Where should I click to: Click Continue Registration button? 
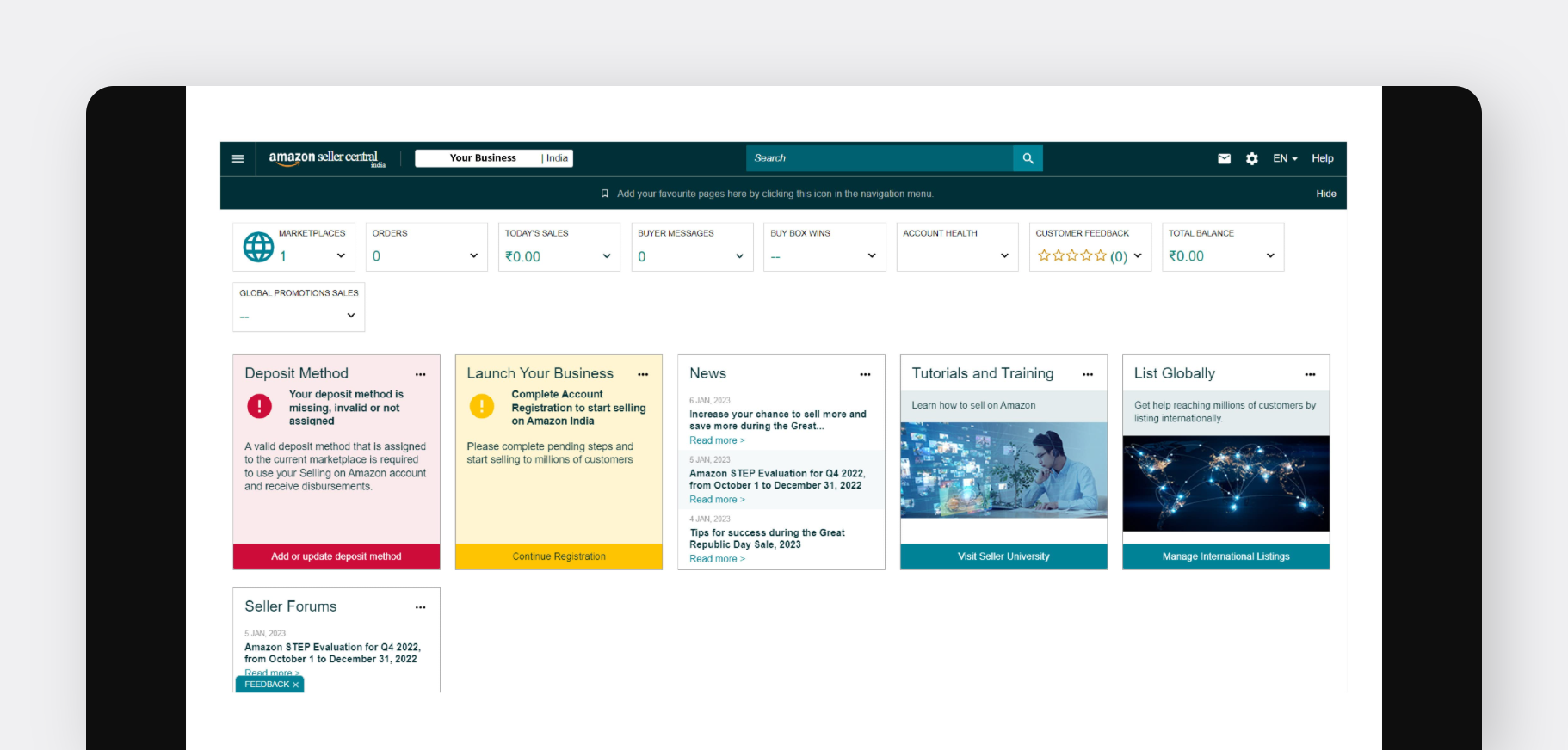559,556
